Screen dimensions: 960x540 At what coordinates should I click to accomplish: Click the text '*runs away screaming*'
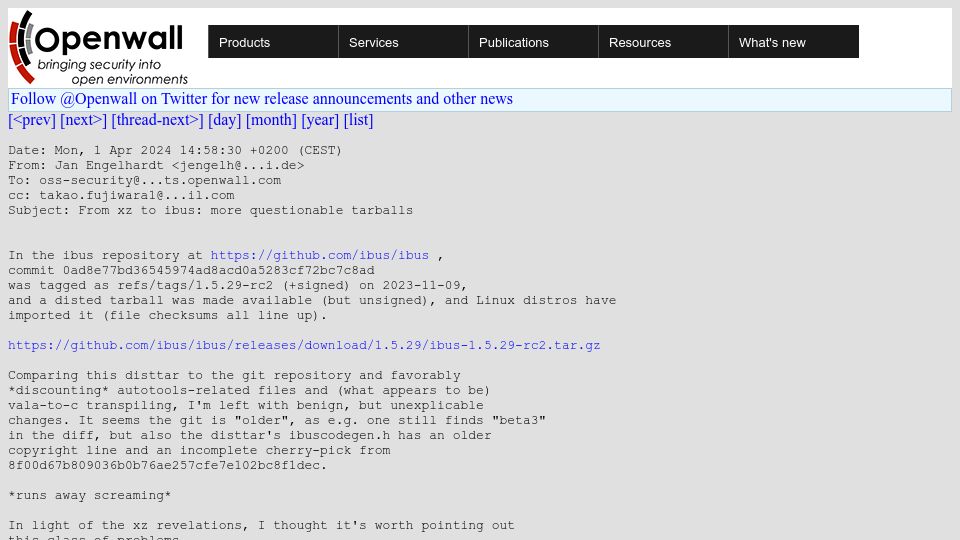click(x=89, y=495)
